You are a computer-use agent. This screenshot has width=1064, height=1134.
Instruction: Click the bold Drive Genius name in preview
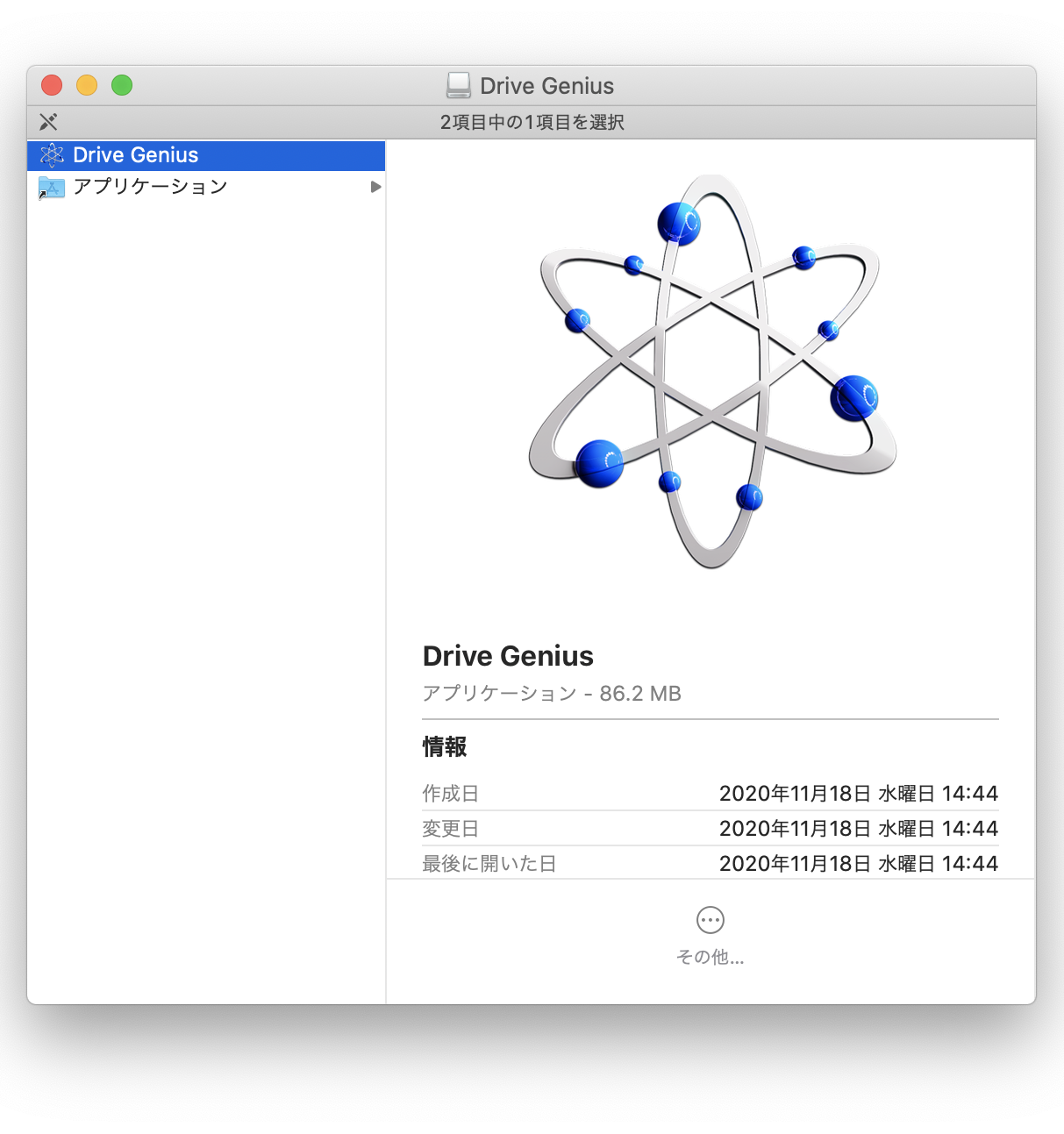coord(508,656)
